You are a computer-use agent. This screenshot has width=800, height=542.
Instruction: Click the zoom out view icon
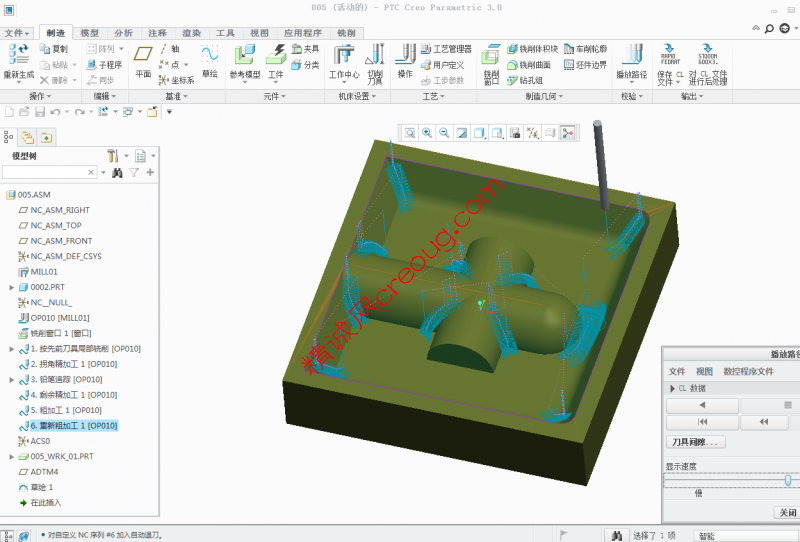coord(444,133)
